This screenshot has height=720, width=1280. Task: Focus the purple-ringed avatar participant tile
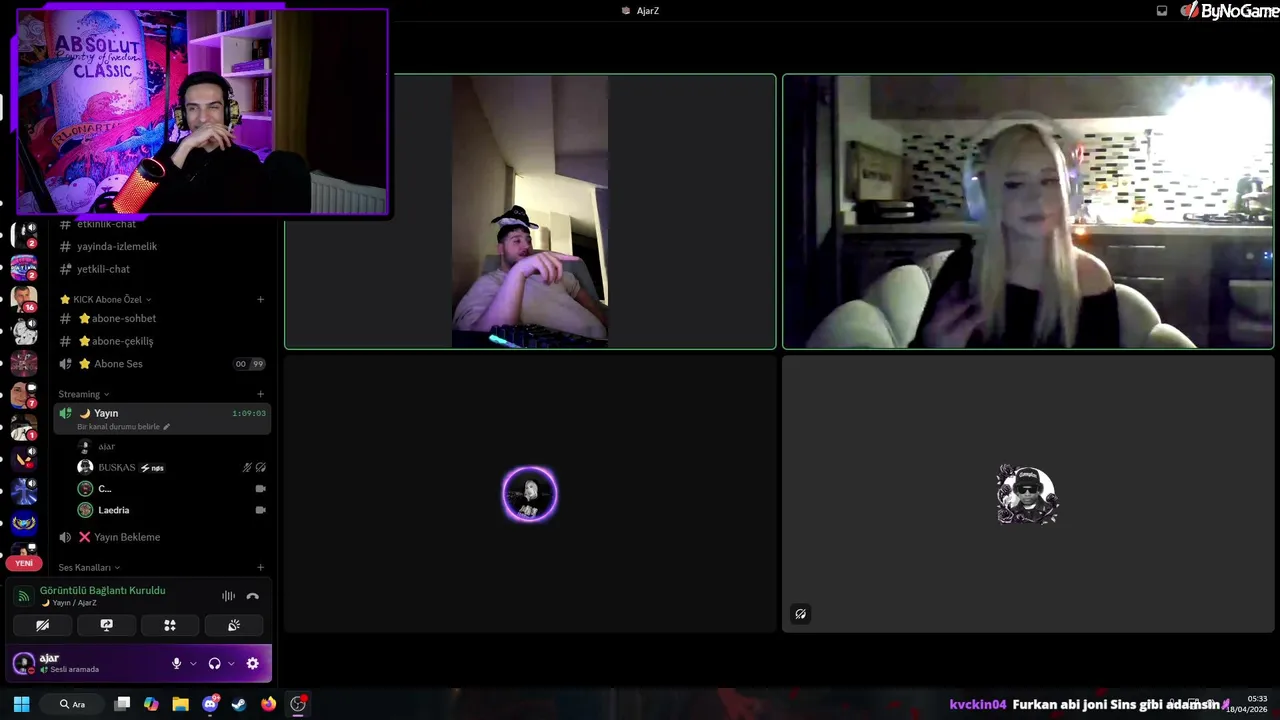point(530,494)
